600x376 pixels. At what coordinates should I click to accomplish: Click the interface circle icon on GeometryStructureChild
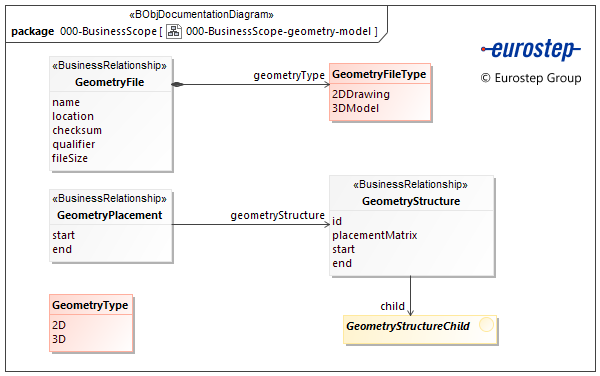click(x=486, y=325)
